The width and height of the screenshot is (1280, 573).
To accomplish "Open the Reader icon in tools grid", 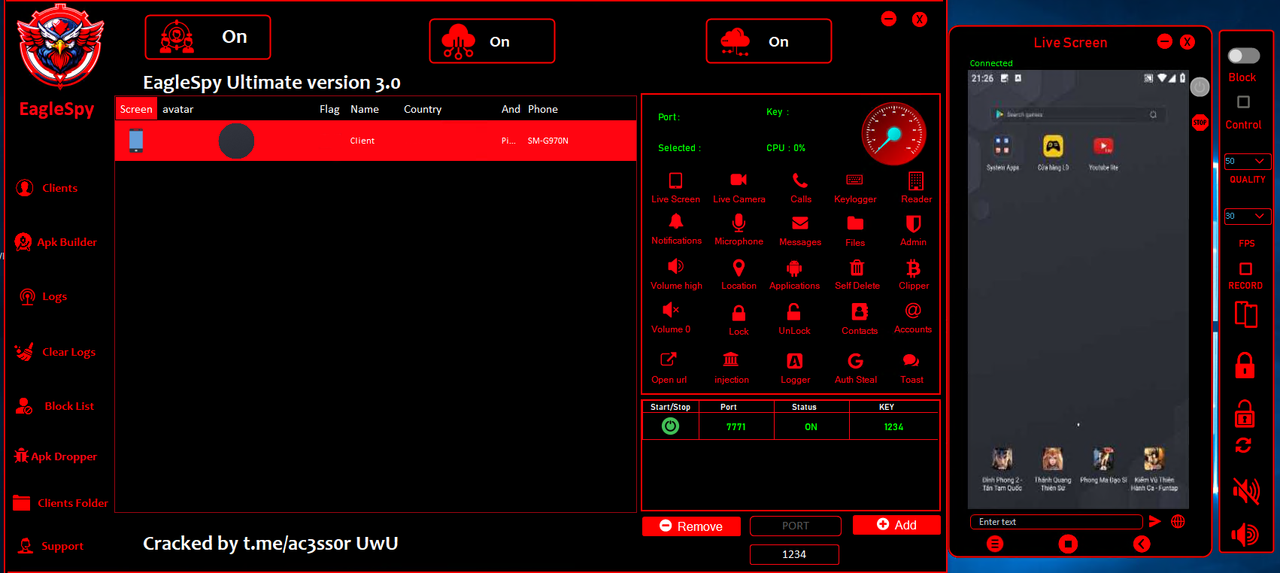I will tap(915, 181).
